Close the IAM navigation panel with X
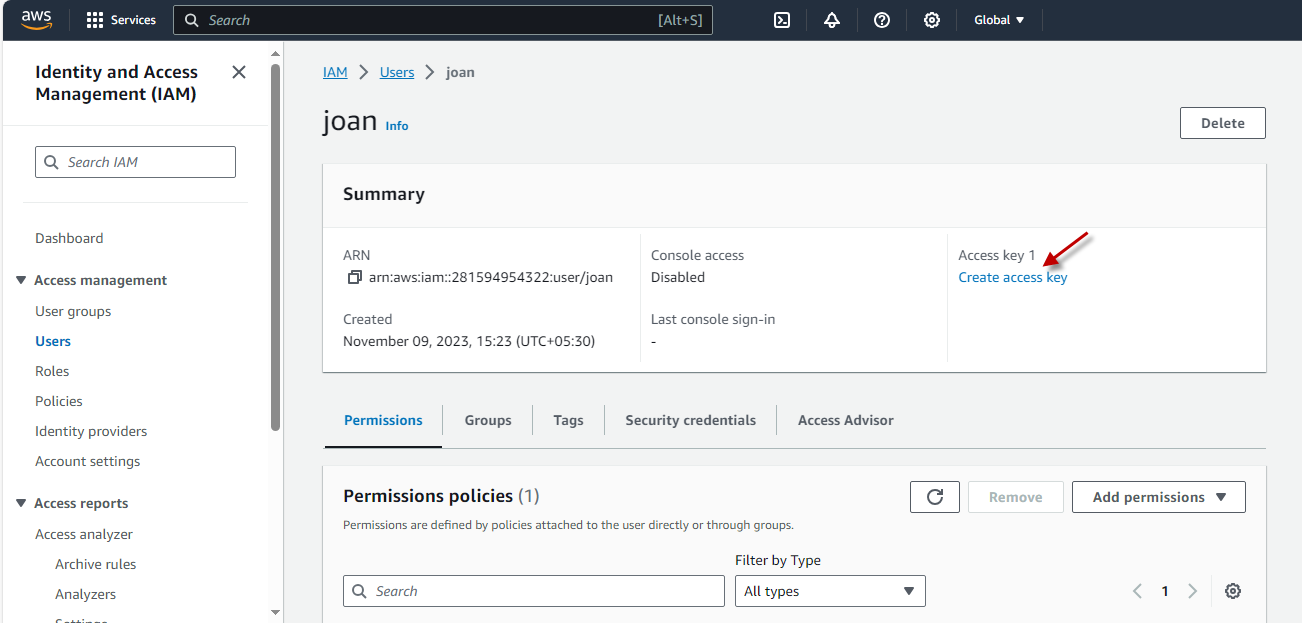 (239, 72)
